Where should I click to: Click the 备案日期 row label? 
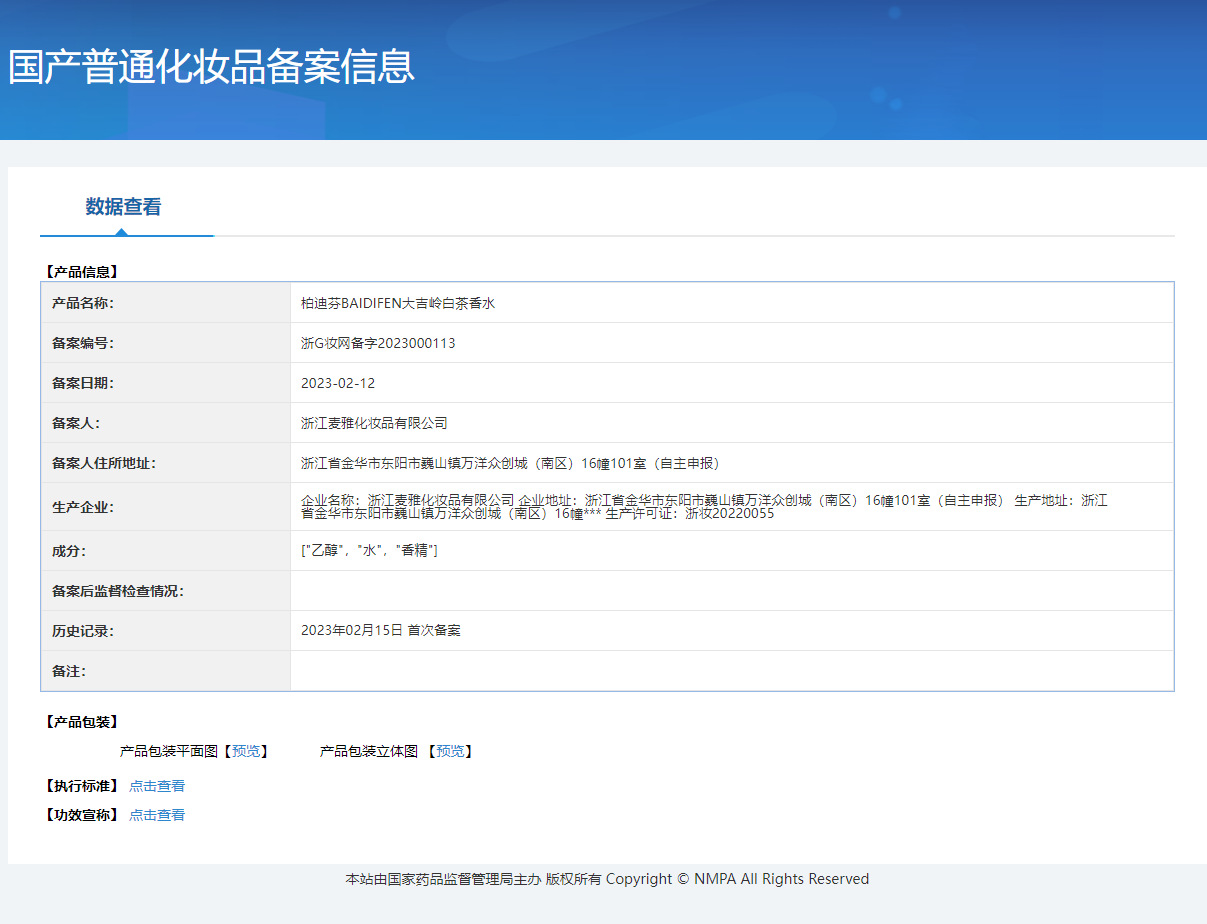pyautogui.click(x=83, y=383)
